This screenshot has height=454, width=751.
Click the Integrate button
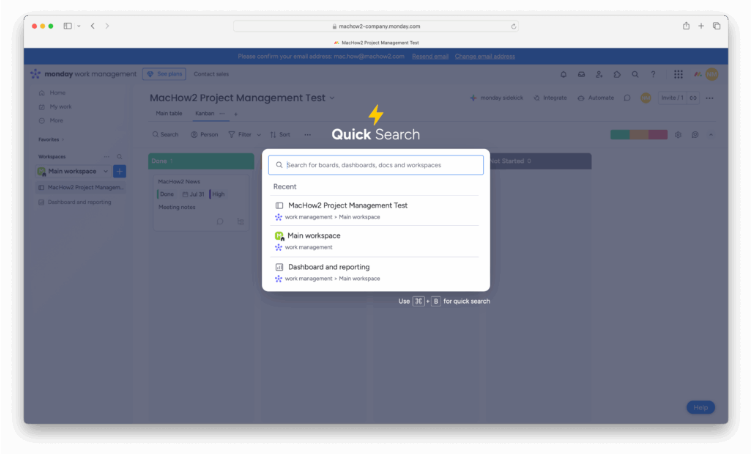pyautogui.click(x=550, y=98)
